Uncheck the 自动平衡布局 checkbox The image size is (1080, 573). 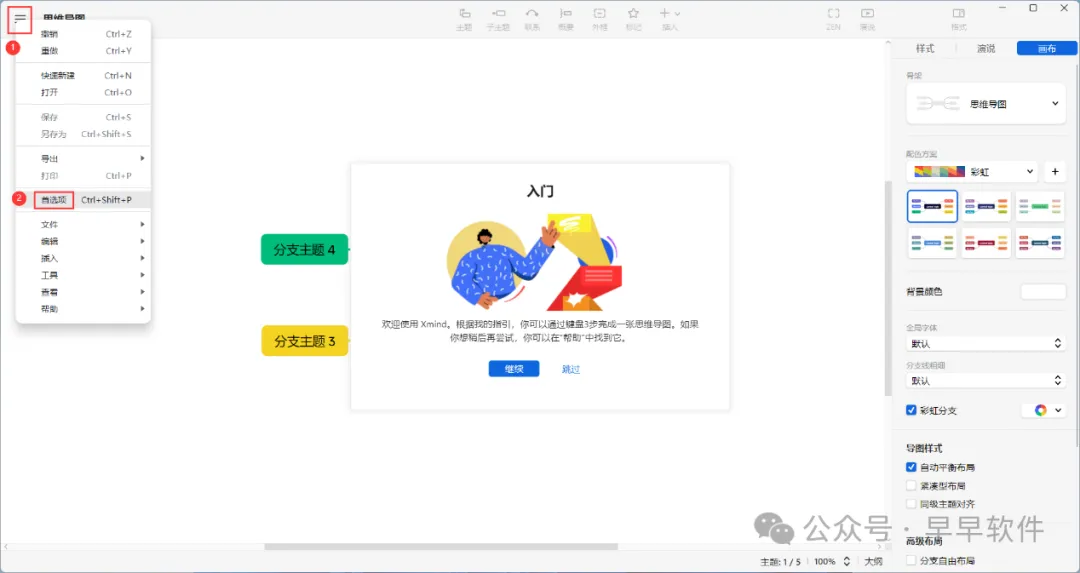911,467
